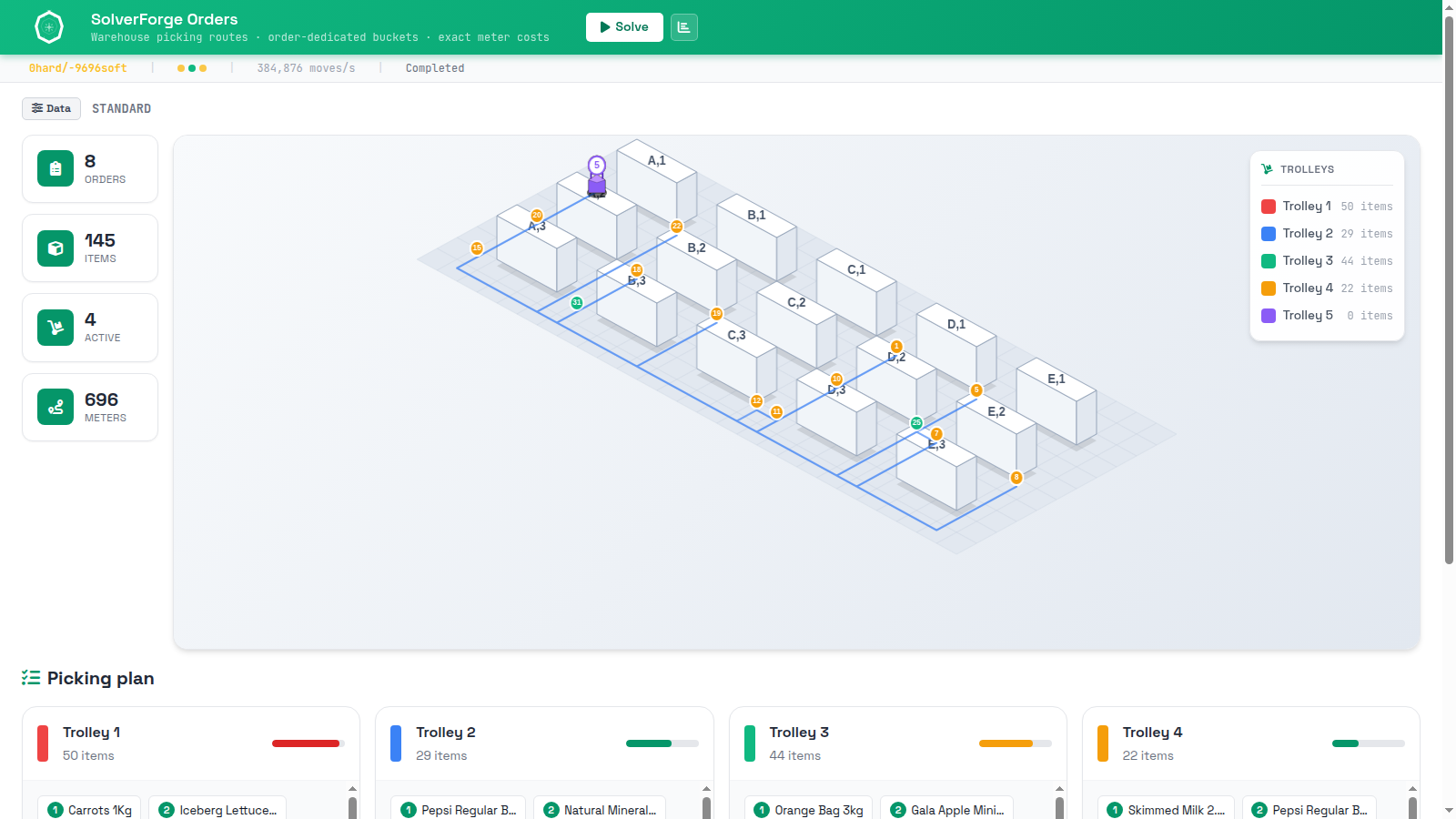Image resolution: width=1456 pixels, height=819 pixels.
Task: Select Trolley 2 blue swatch in legend
Action: pos(1269,234)
